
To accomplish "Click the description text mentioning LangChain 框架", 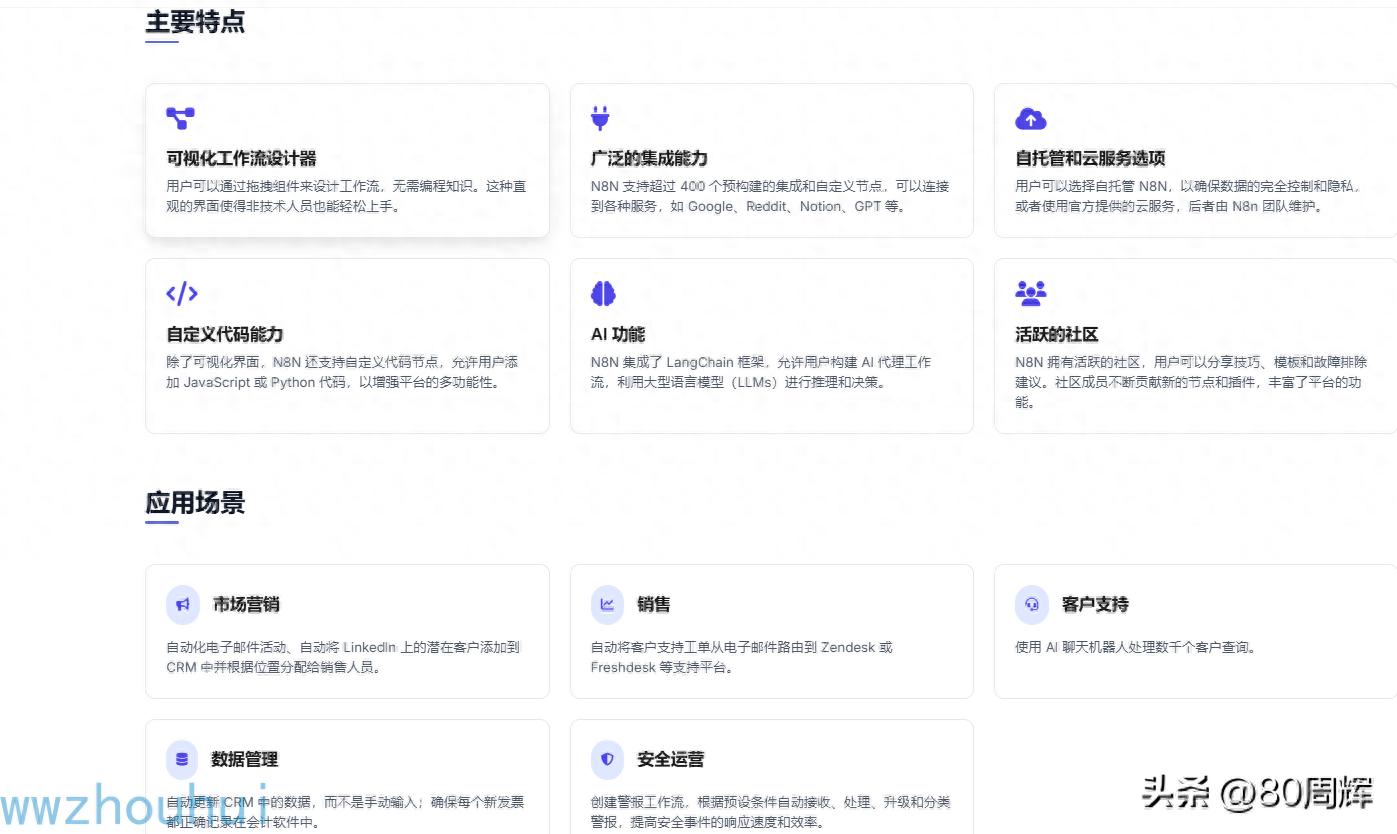I will (x=760, y=372).
